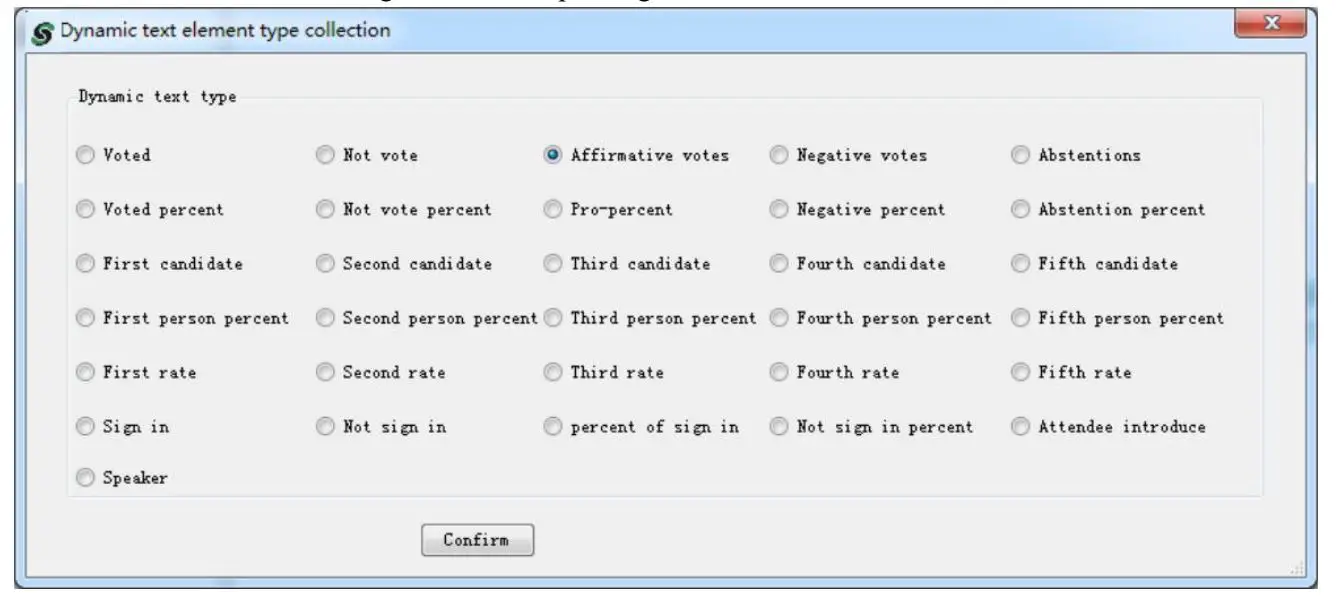1336x601 pixels.
Task: Select Negative votes option
Action: 779,155
